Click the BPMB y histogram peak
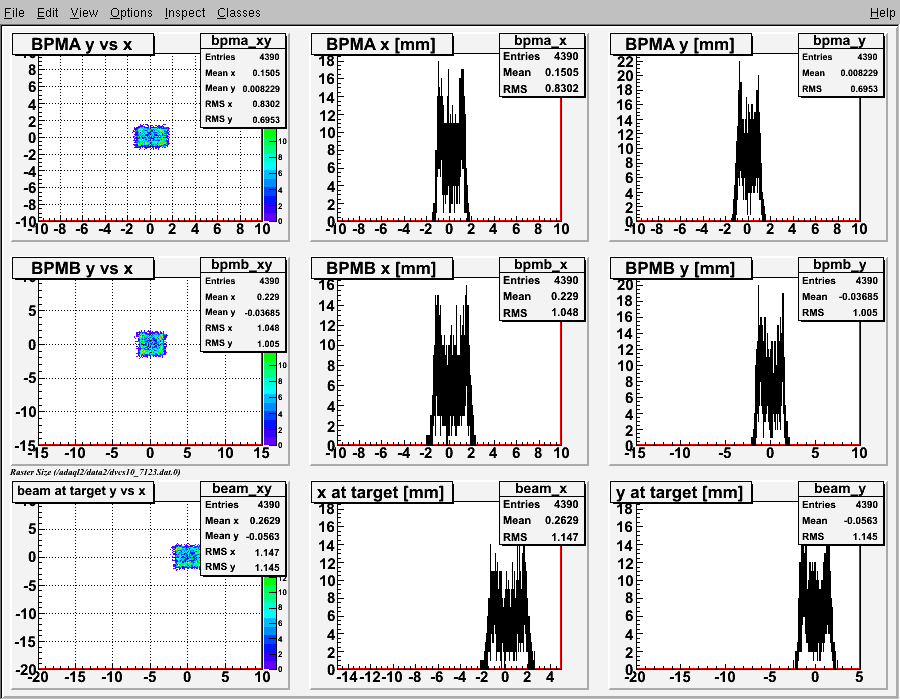This screenshot has width=900, height=700. coord(758,289)
